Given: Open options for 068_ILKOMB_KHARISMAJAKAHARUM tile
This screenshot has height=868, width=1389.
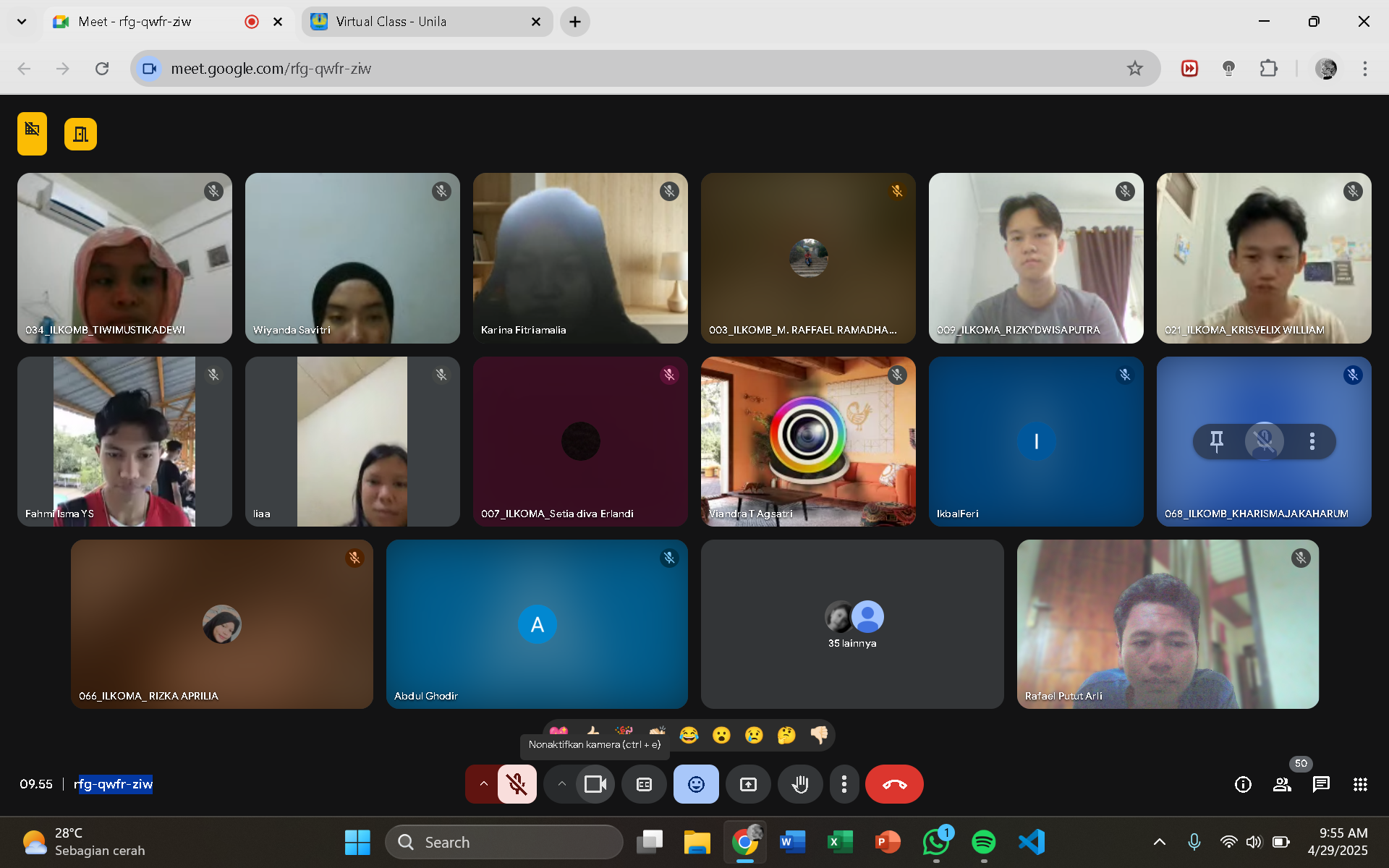Looking at the screenshot, I should pos(1312,441).
